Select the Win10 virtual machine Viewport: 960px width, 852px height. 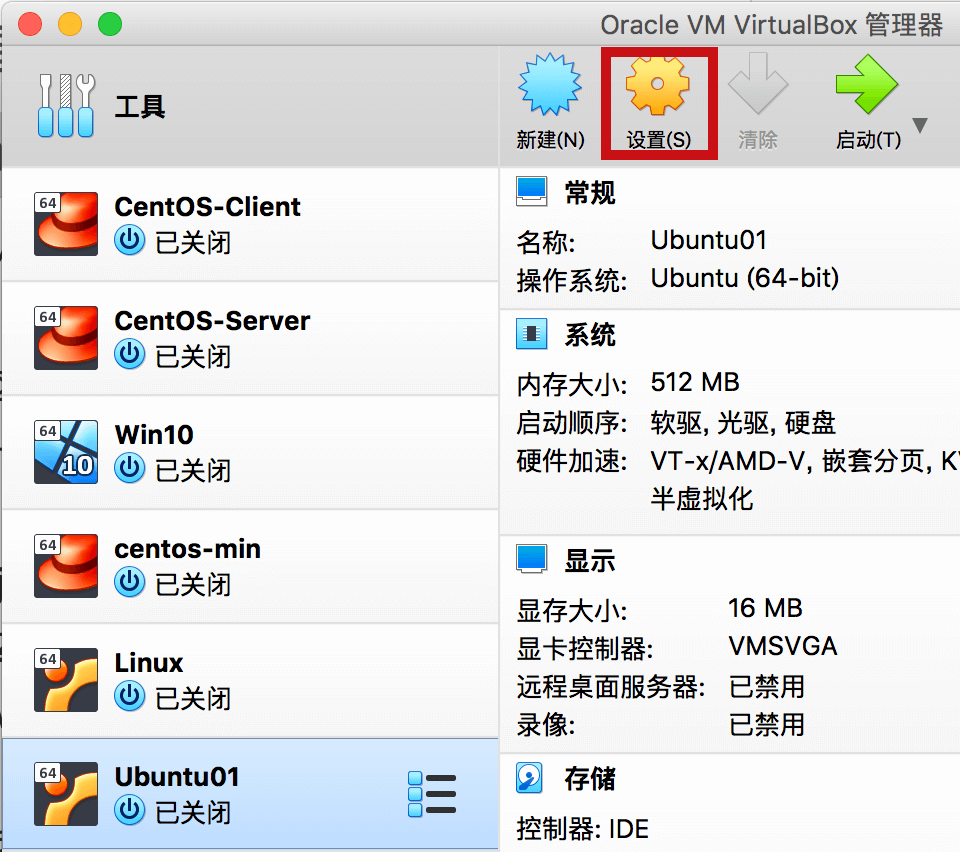pyautogui.click(x=250, y=452)
